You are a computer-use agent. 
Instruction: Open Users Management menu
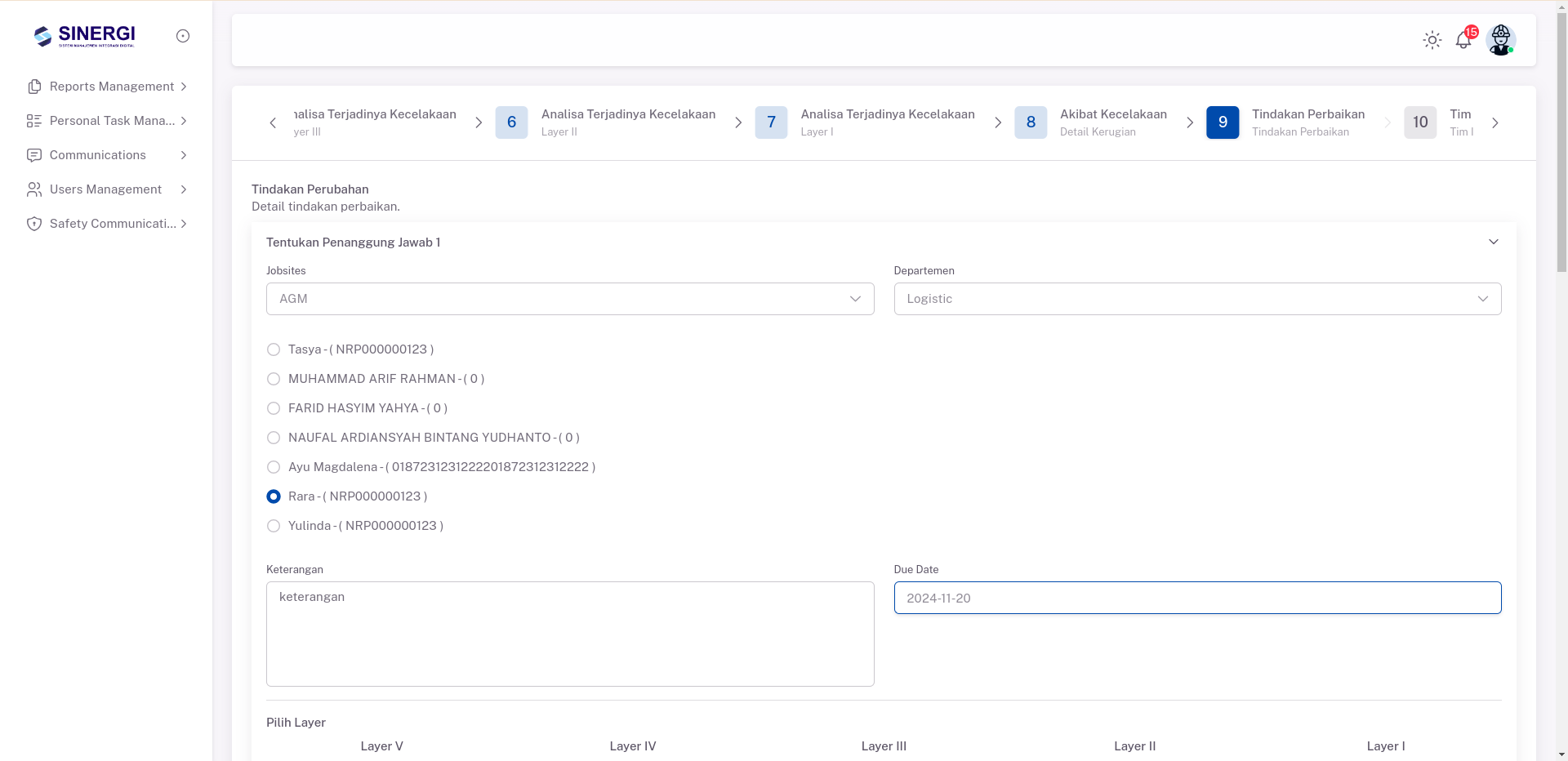[x=107, y=189]
